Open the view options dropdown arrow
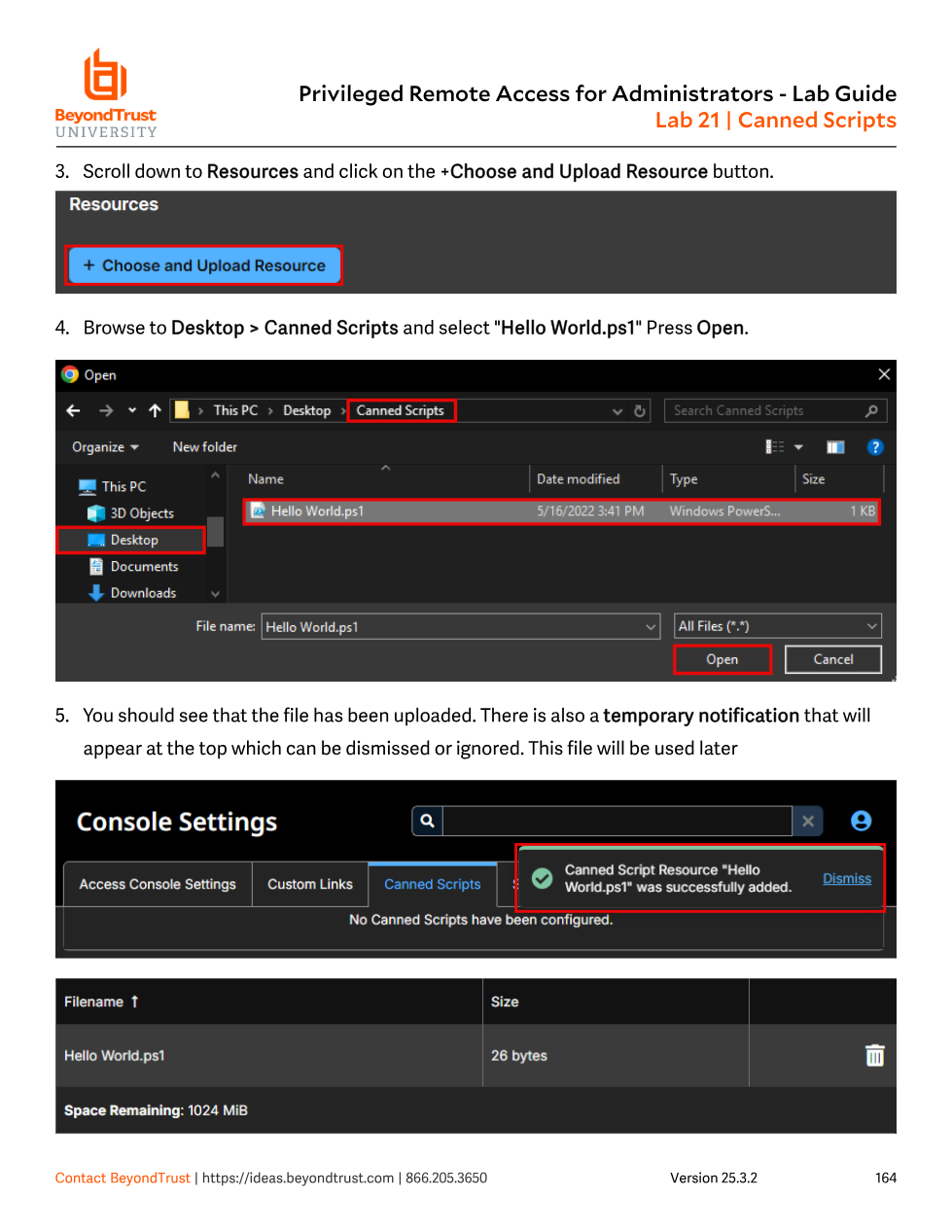952x1232 pixels. (798, 447)
